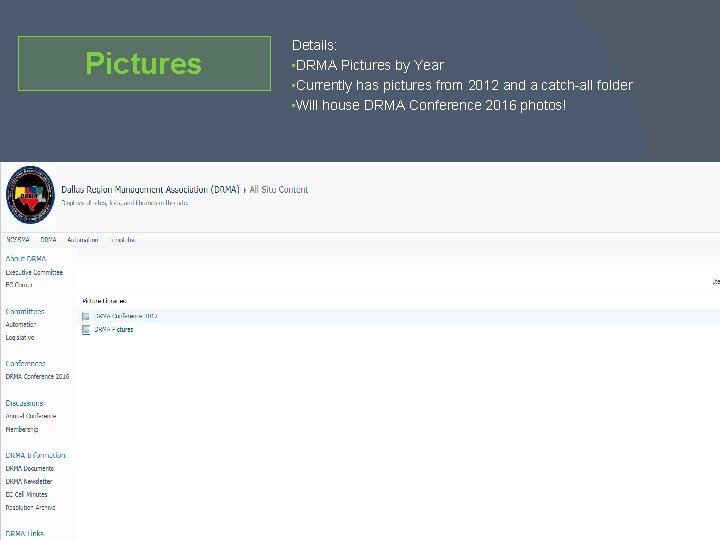Open the DRMA top navigation tab
The image size is (720, 540).
[48, 240]
